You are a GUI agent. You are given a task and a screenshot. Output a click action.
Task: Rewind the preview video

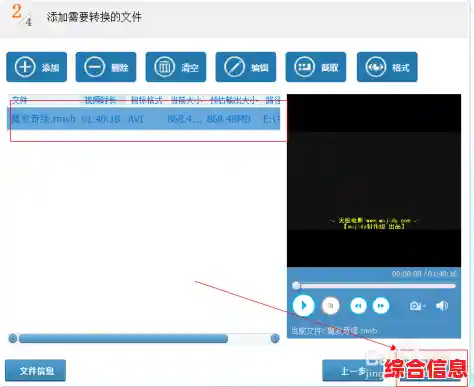(x=358, y=306)
